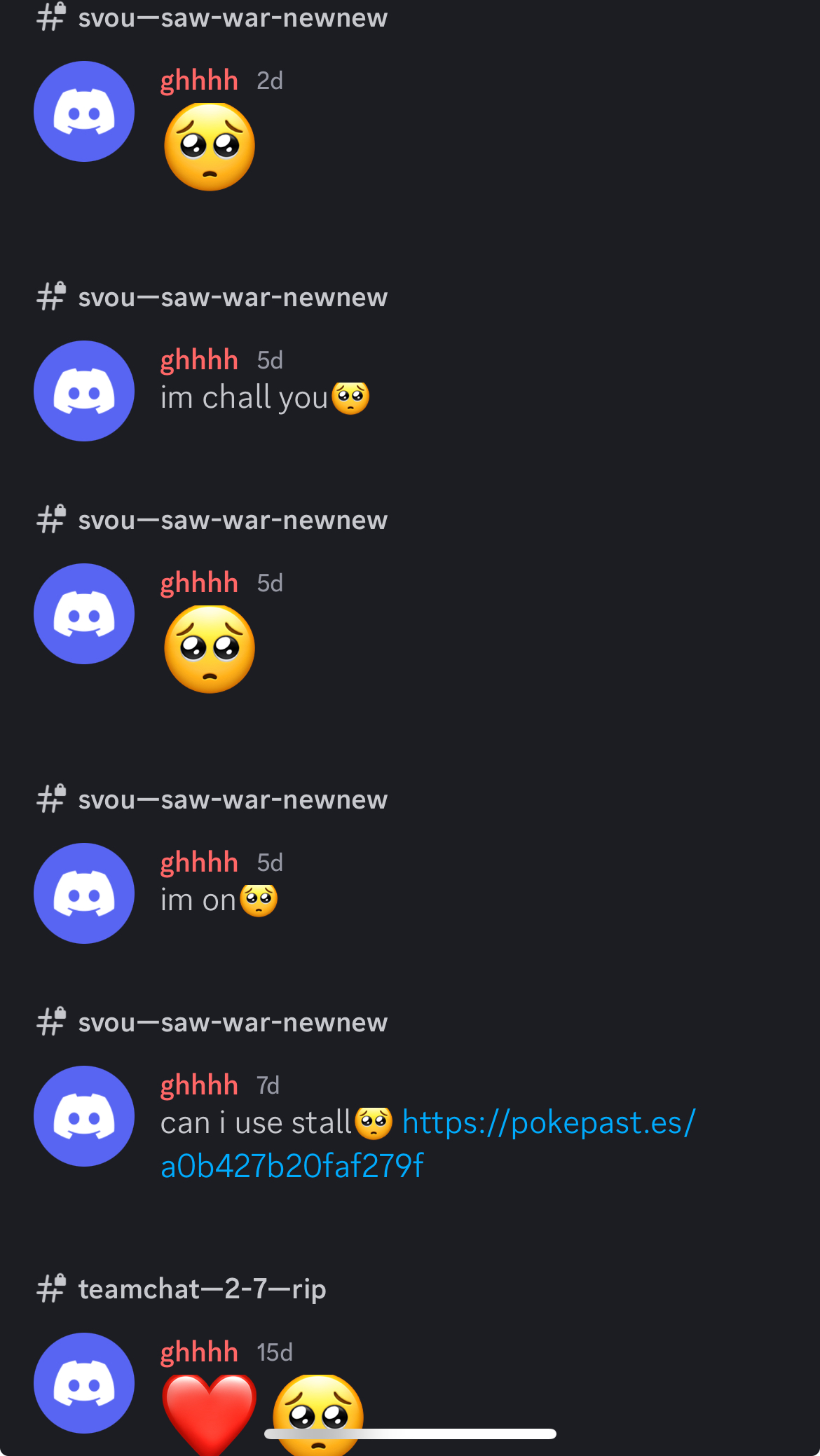Select the 'can i use stall' message text

click(256, 1123)
